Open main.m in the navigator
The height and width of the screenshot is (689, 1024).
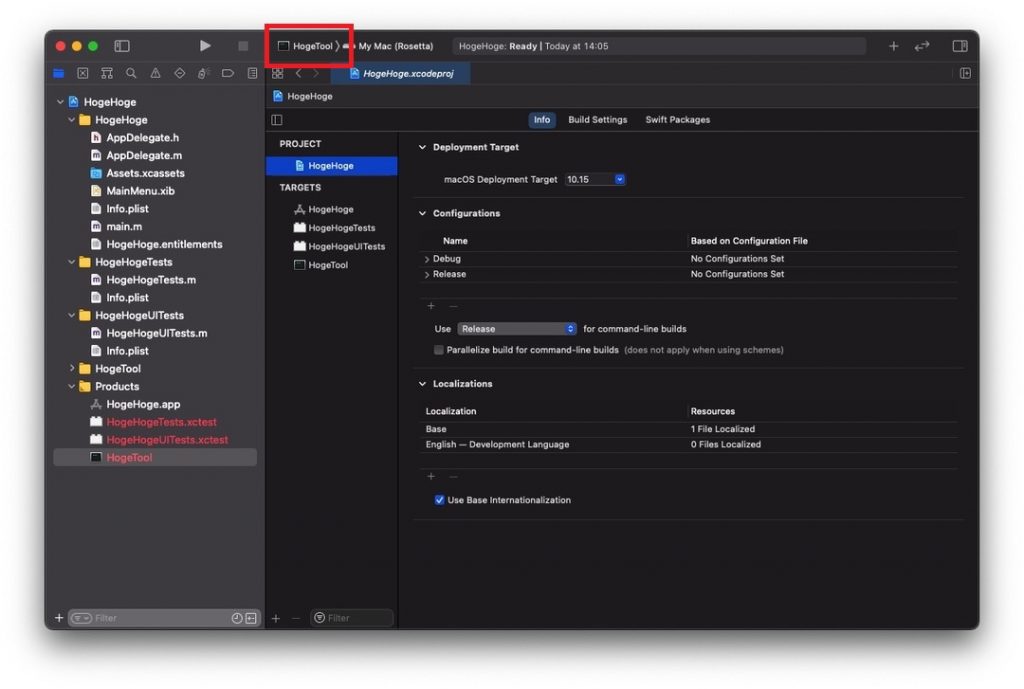point(124,227)
